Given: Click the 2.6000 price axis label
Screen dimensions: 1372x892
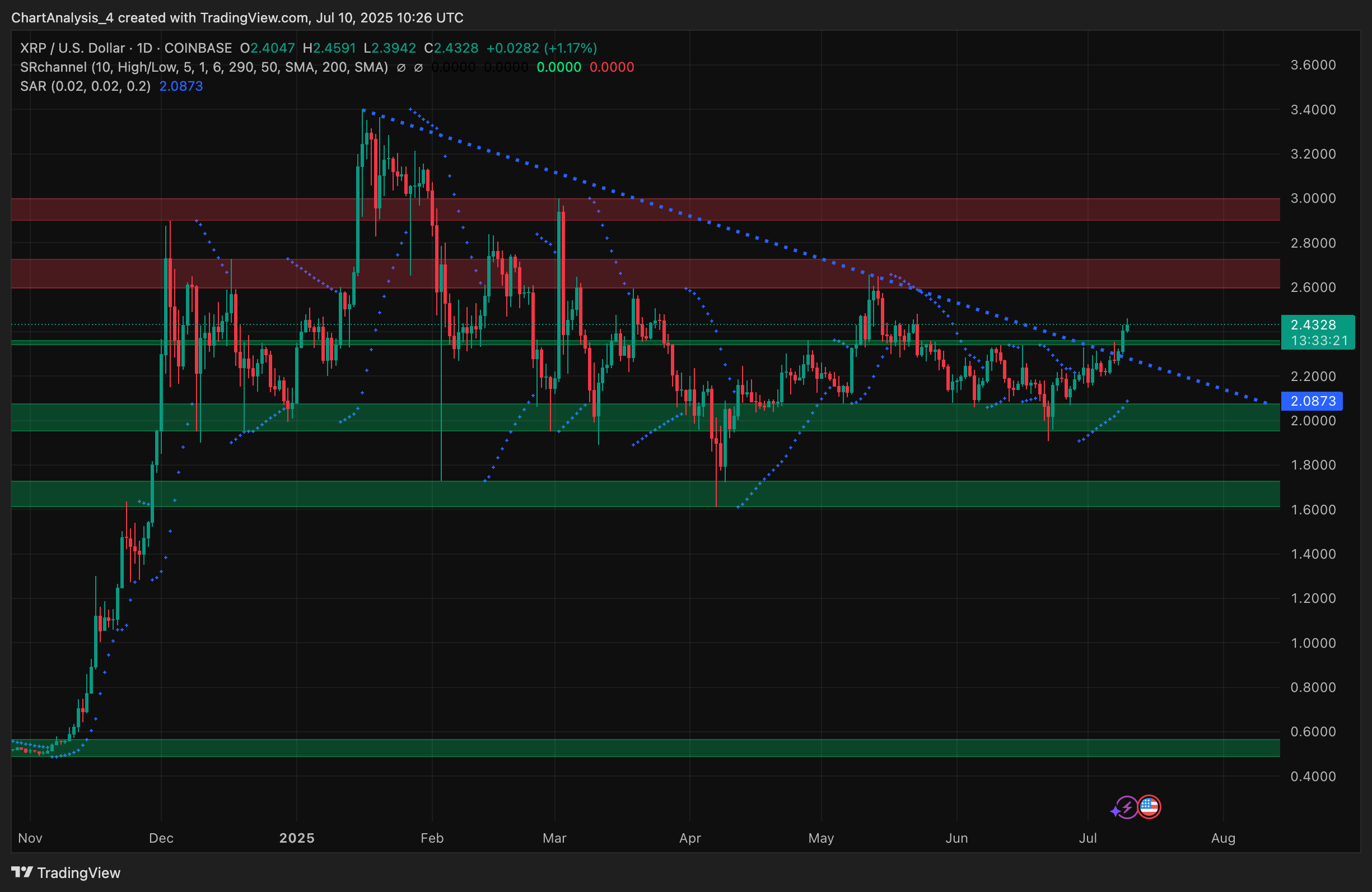Looking at the screenshot, I should click(1313, 287).
